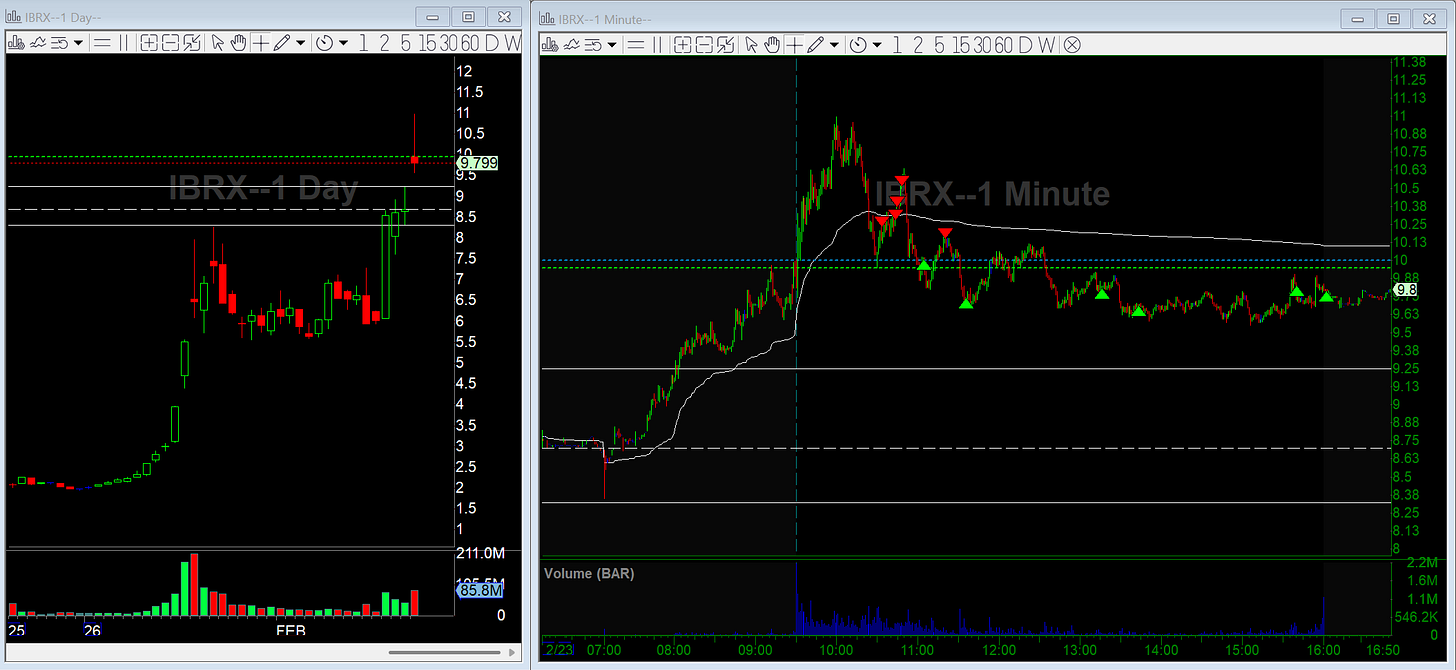Image resolution: width=1456 pixels, height=670 pixels.
Task: Click the 85.8M volume label in 1 Day window
Action: coord(479,591)
